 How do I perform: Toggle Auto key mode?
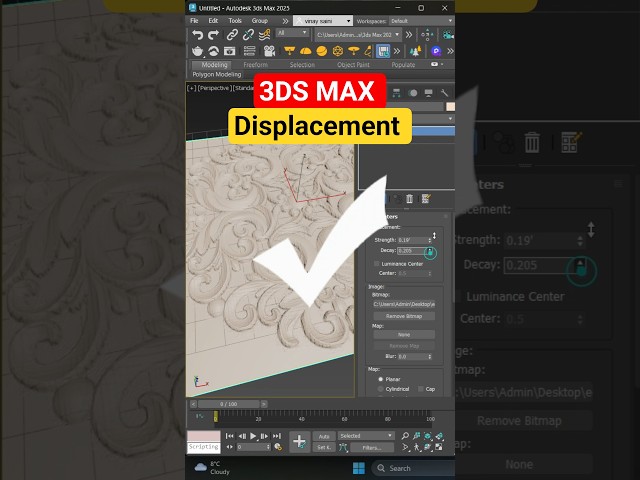pos(324,436)
